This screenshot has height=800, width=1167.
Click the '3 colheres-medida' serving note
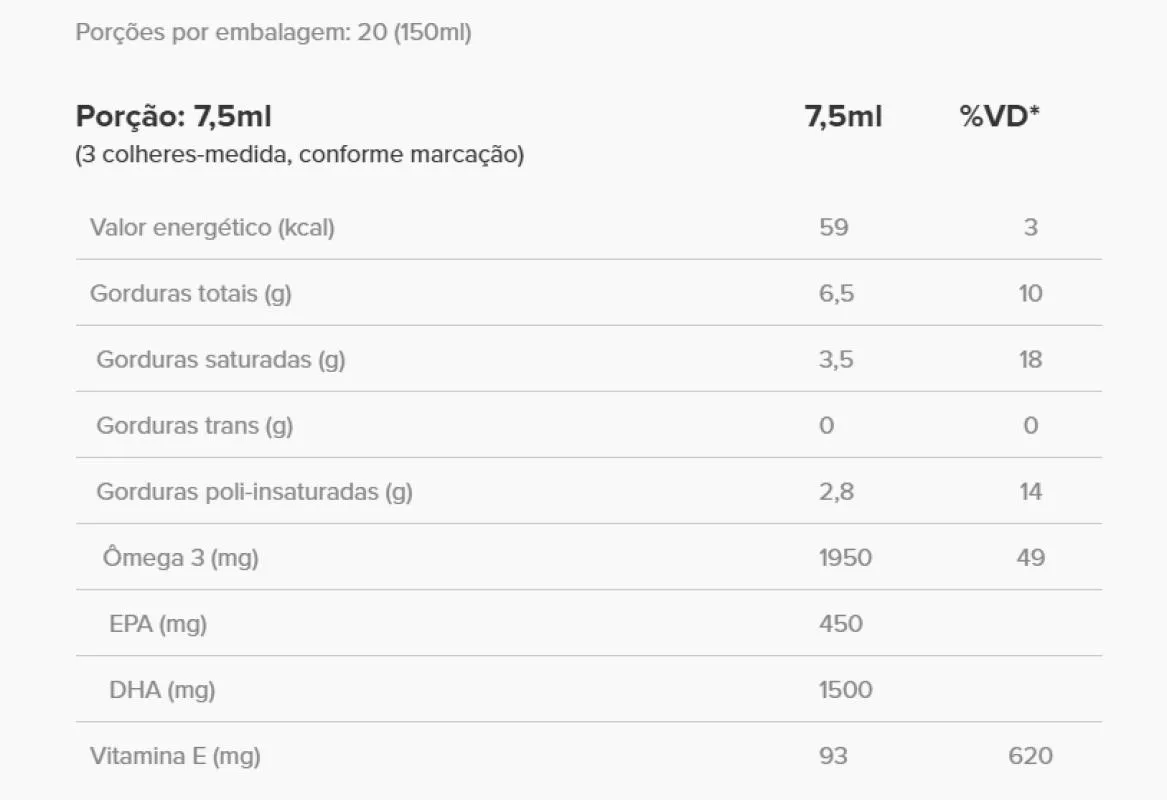coord(299,156)
